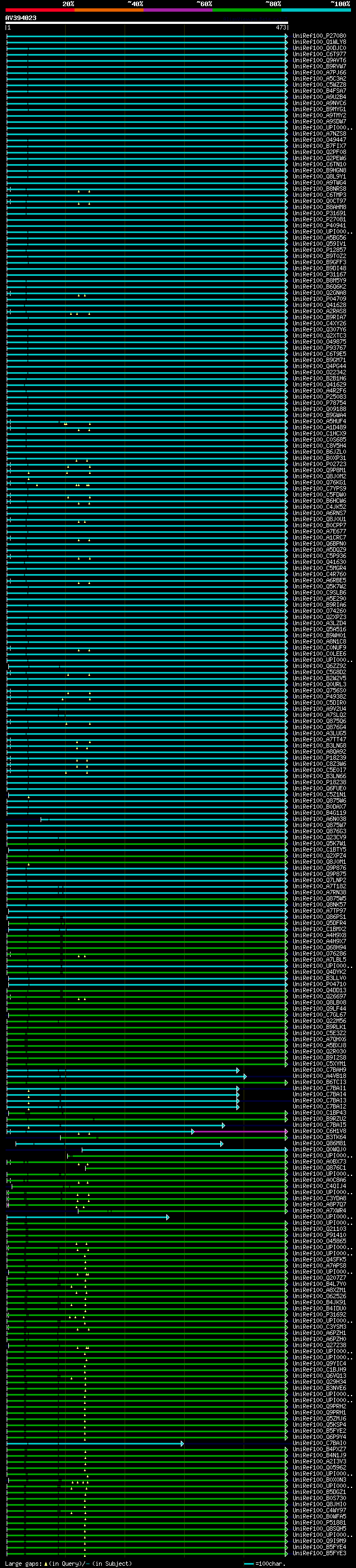This screenshot has width=356, height=1568.
Task: Click the yellow gap triangle in legend
Action: coord(46,1563)
